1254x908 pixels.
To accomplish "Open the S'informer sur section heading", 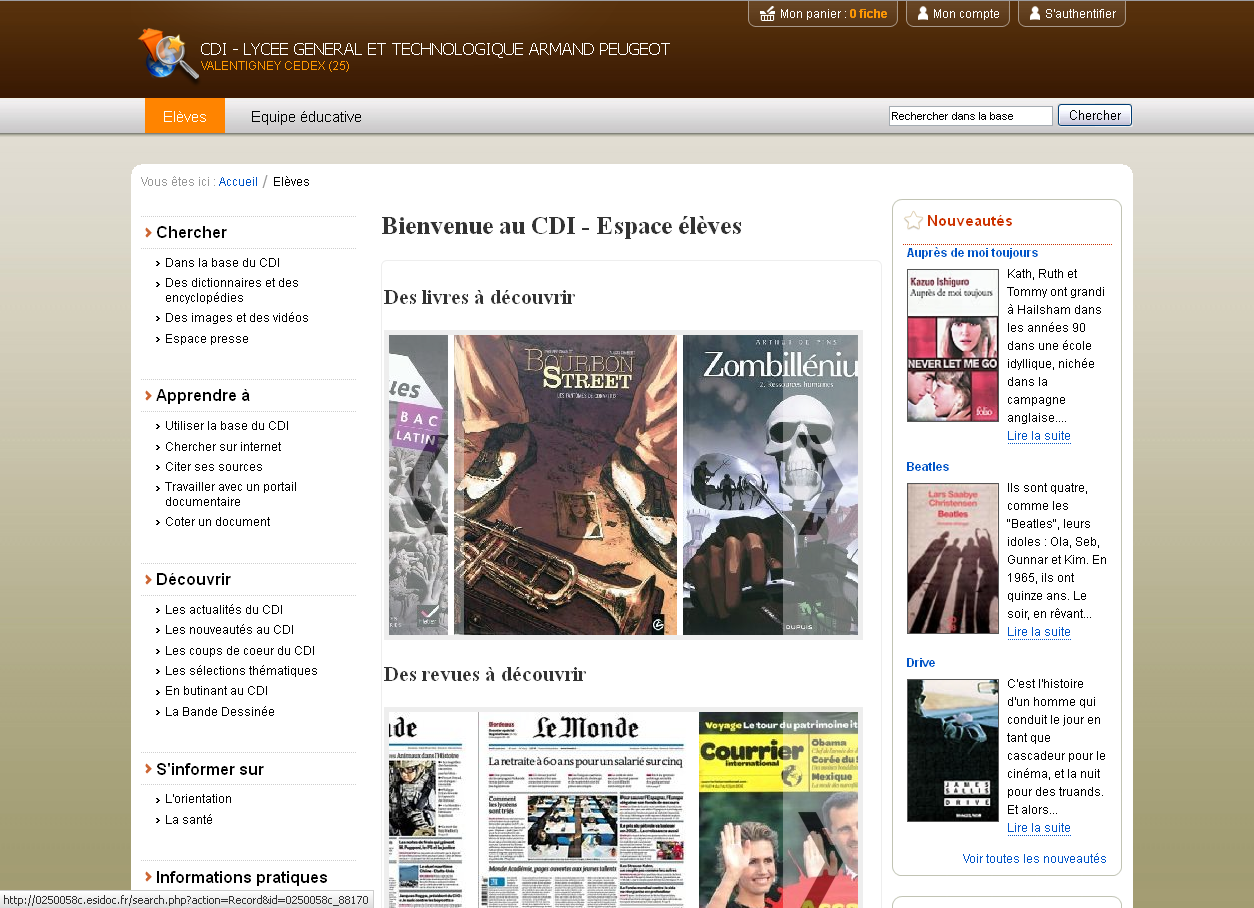I will 210,769.
